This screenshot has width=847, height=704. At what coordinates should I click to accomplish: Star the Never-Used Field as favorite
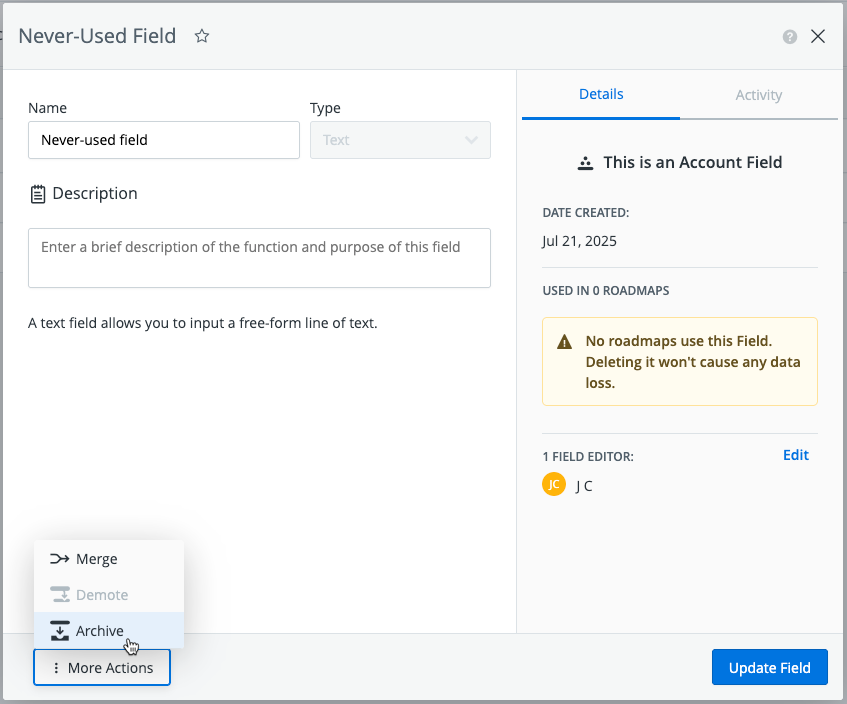pyautogui.click(x=202, y=36)
